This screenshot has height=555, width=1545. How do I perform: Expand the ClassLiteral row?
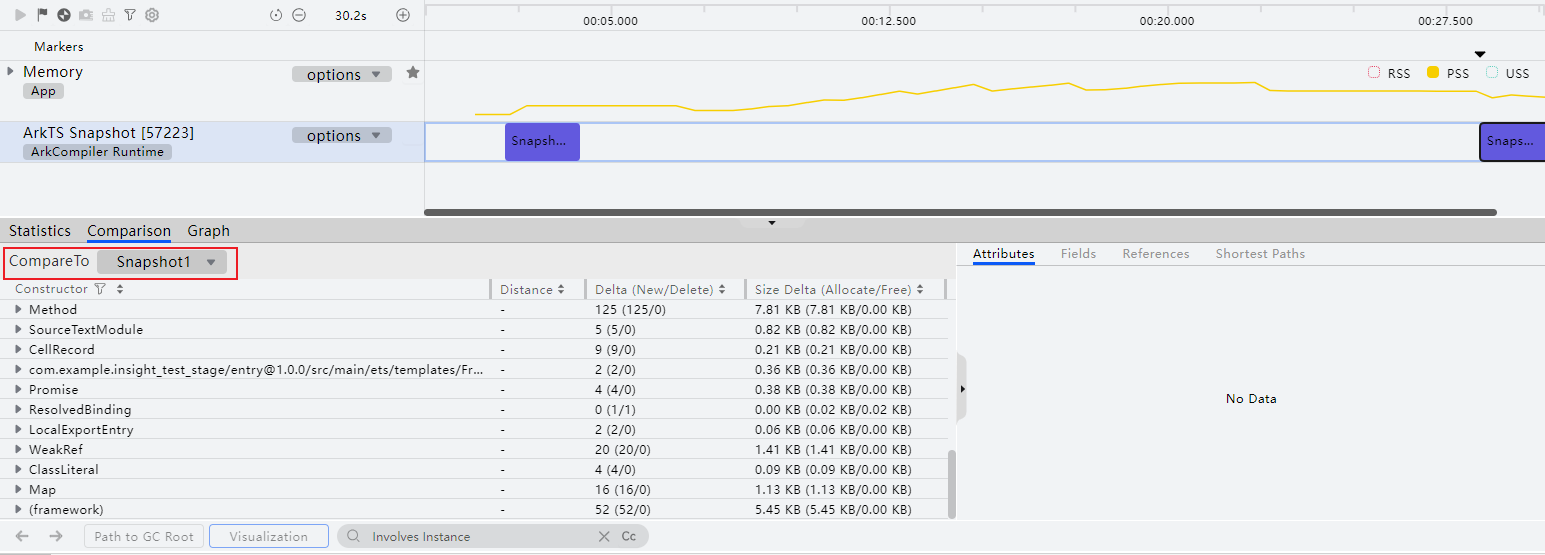pyautogui.click(x=18, y=470)
